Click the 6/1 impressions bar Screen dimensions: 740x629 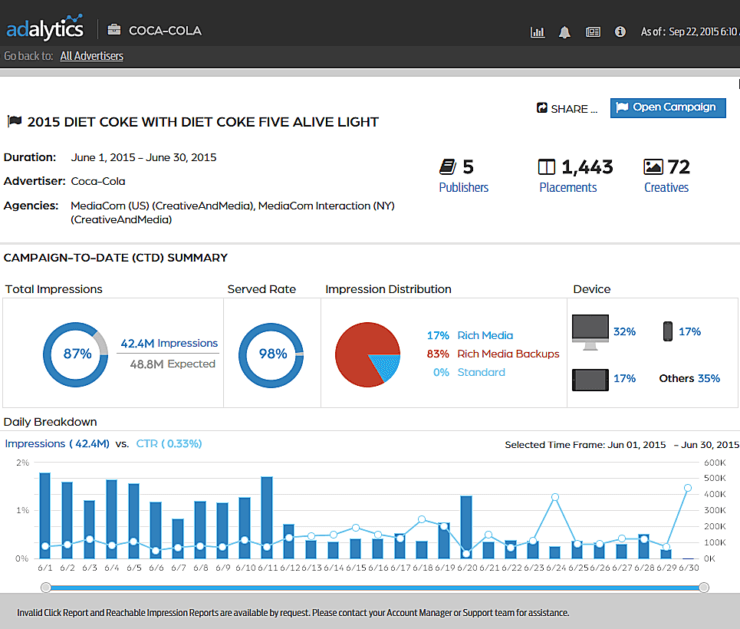45,515
